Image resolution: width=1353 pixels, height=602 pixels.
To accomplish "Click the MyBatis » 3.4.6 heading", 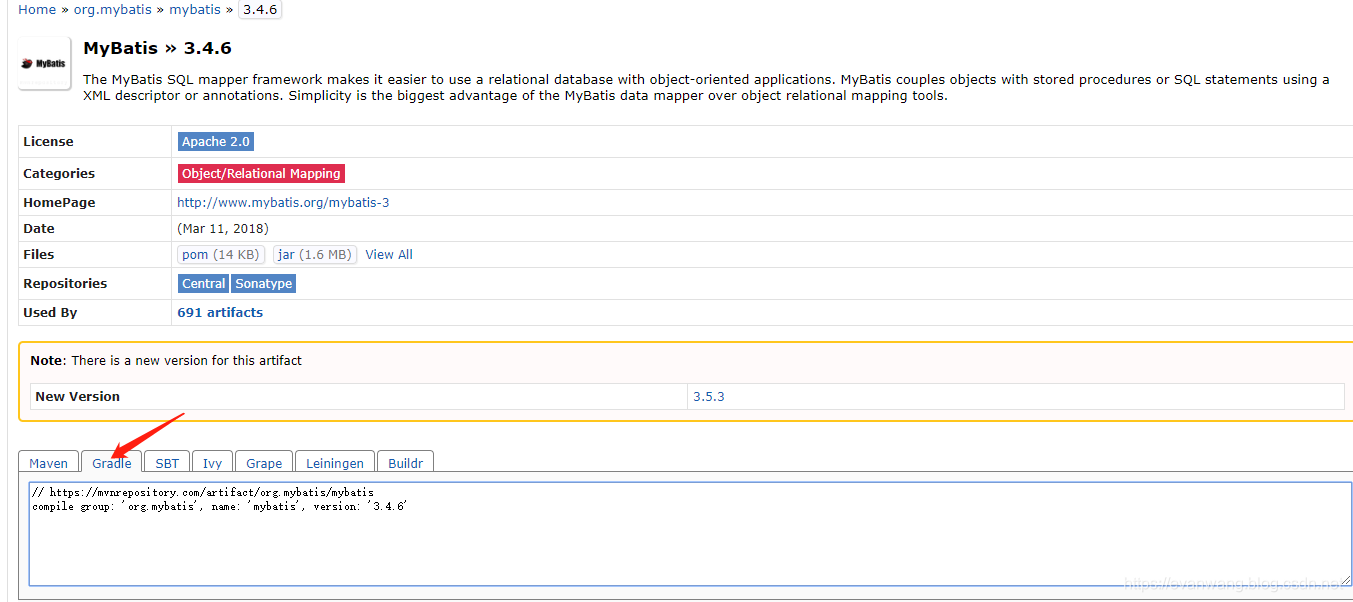I will 158,48.
